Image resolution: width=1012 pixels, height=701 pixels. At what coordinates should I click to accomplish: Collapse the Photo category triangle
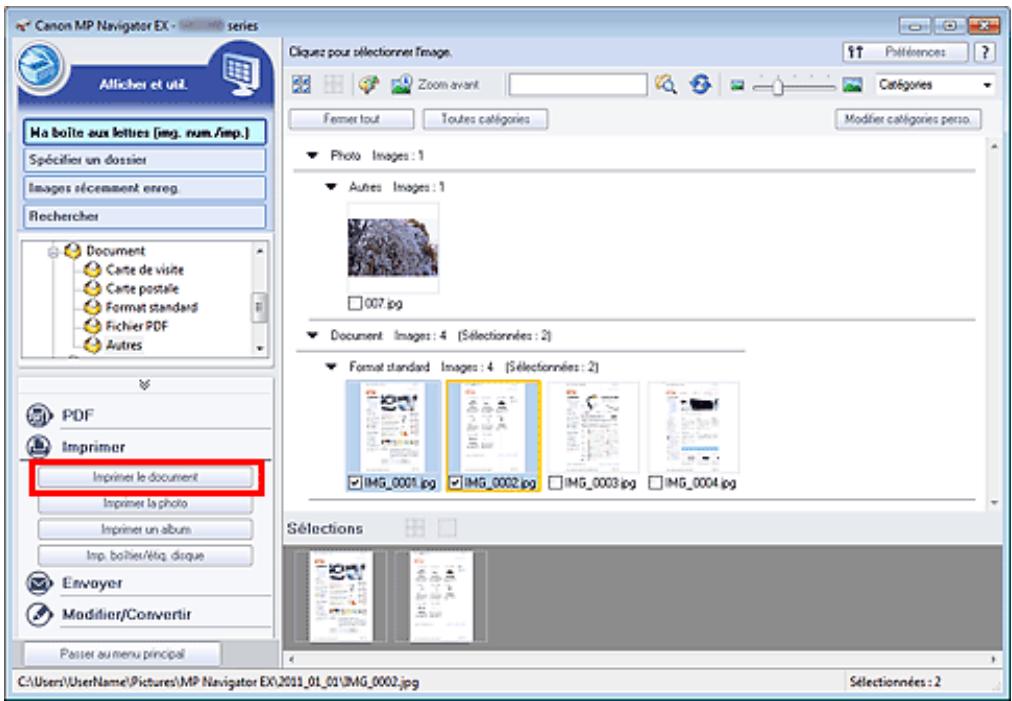point(313,156)
